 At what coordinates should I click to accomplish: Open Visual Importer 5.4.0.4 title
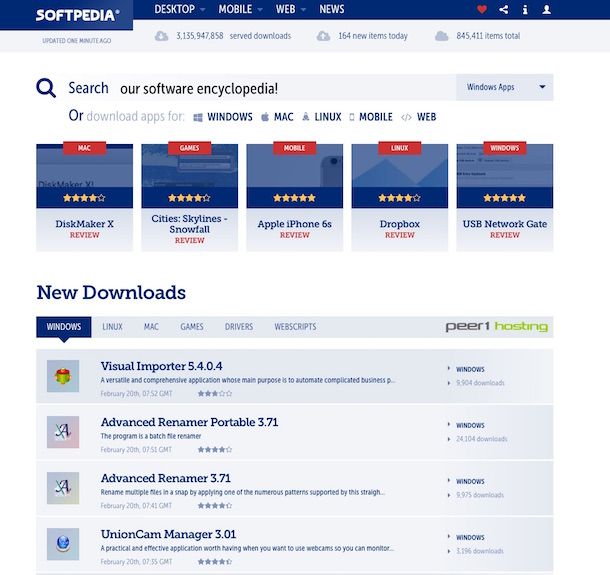point(161,366)
